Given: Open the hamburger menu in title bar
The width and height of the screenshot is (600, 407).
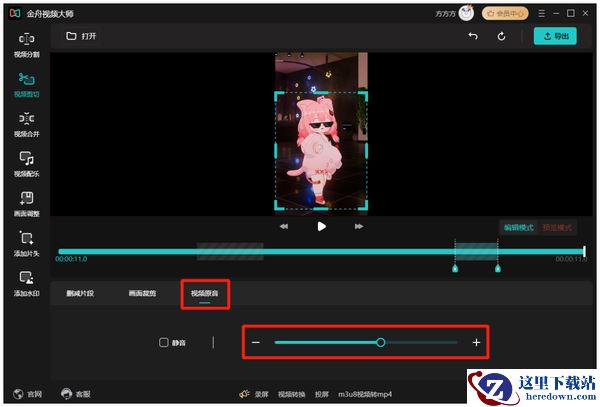Looking at the screenshot, I should [541, 13].
